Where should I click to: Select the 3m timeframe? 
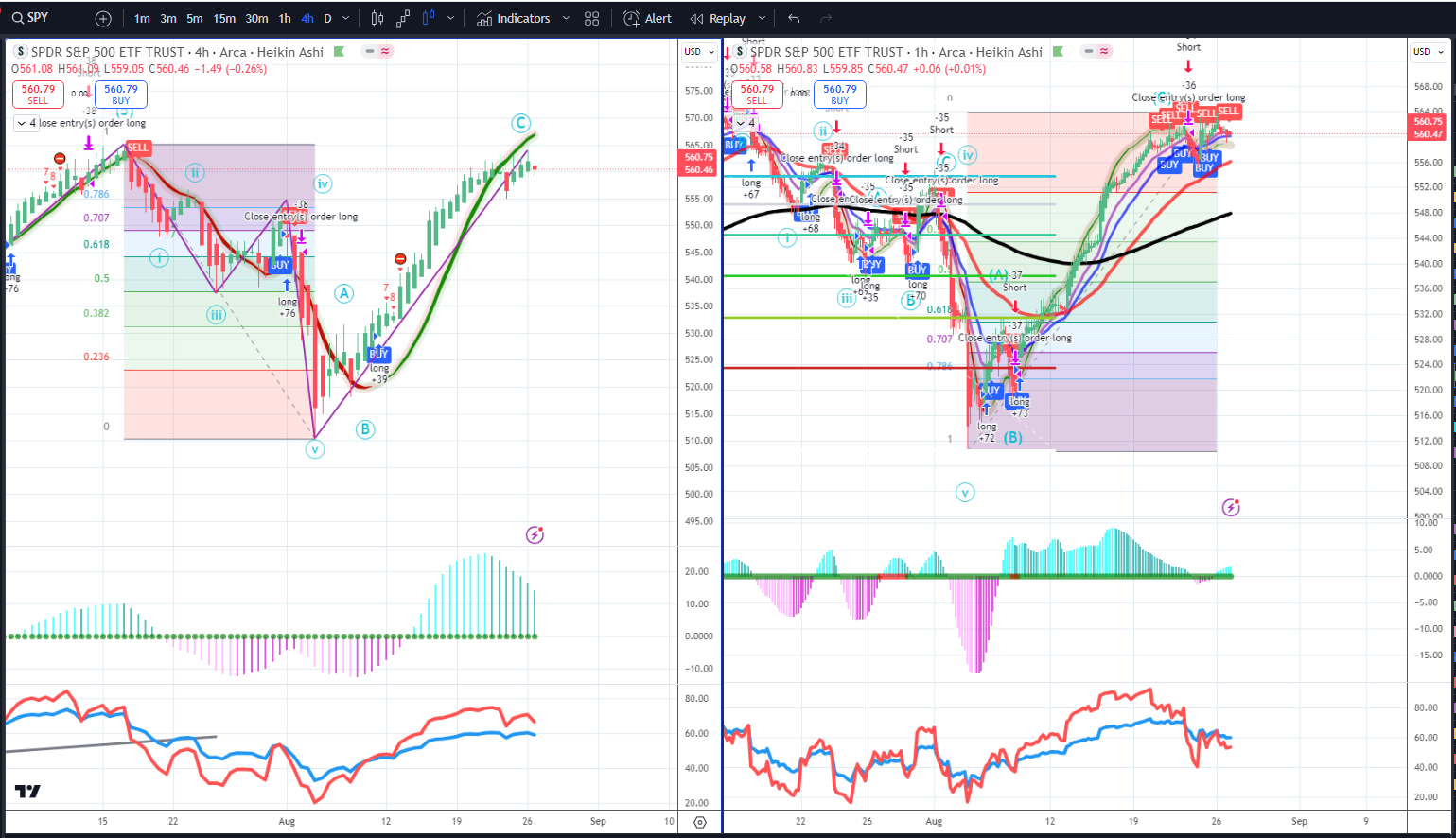pyautogui.click(x=167, y=19)
